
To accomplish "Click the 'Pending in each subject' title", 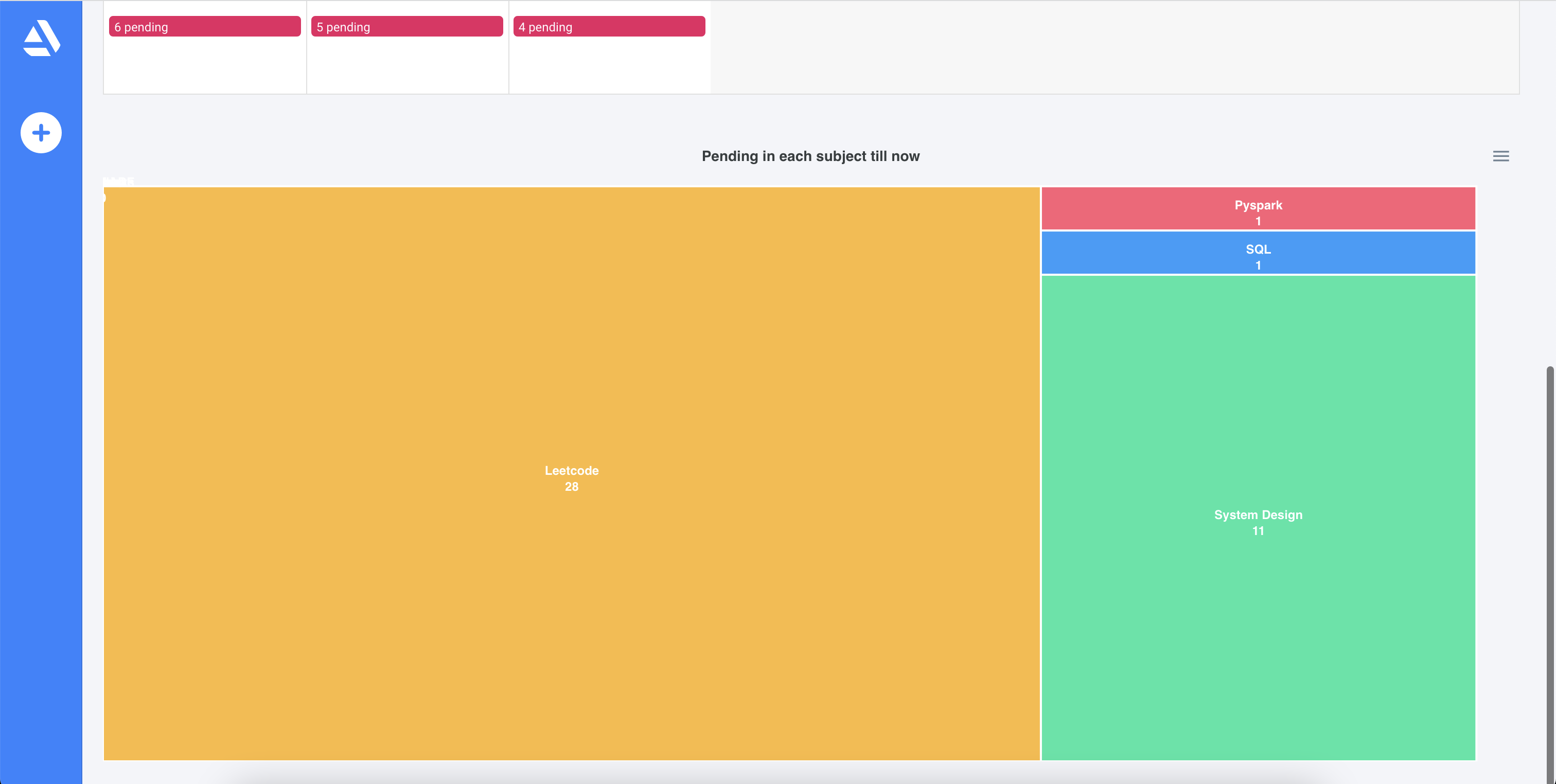I will pos(810,156).
